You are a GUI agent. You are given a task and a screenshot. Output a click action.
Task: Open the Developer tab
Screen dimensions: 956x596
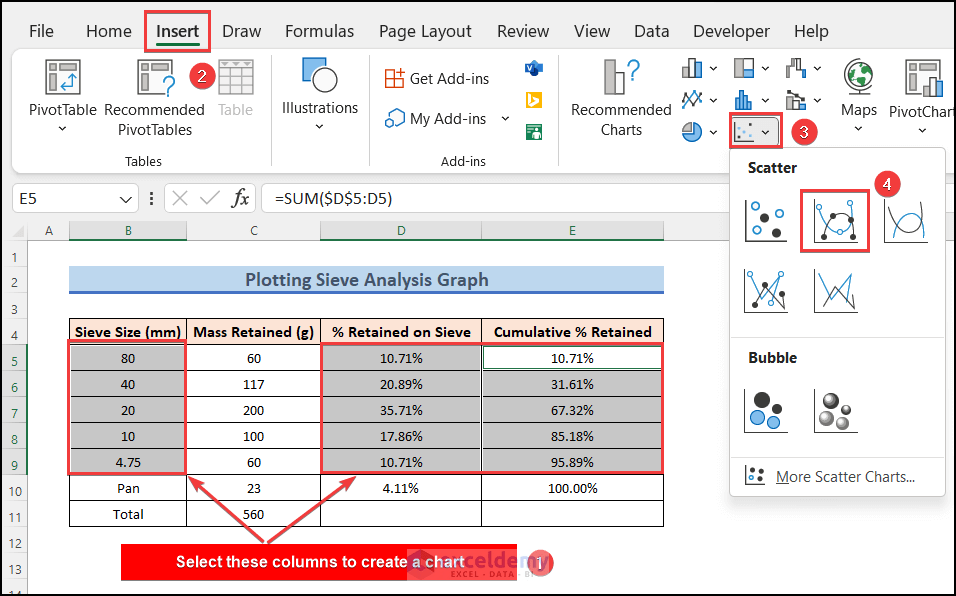click(731, 31)
